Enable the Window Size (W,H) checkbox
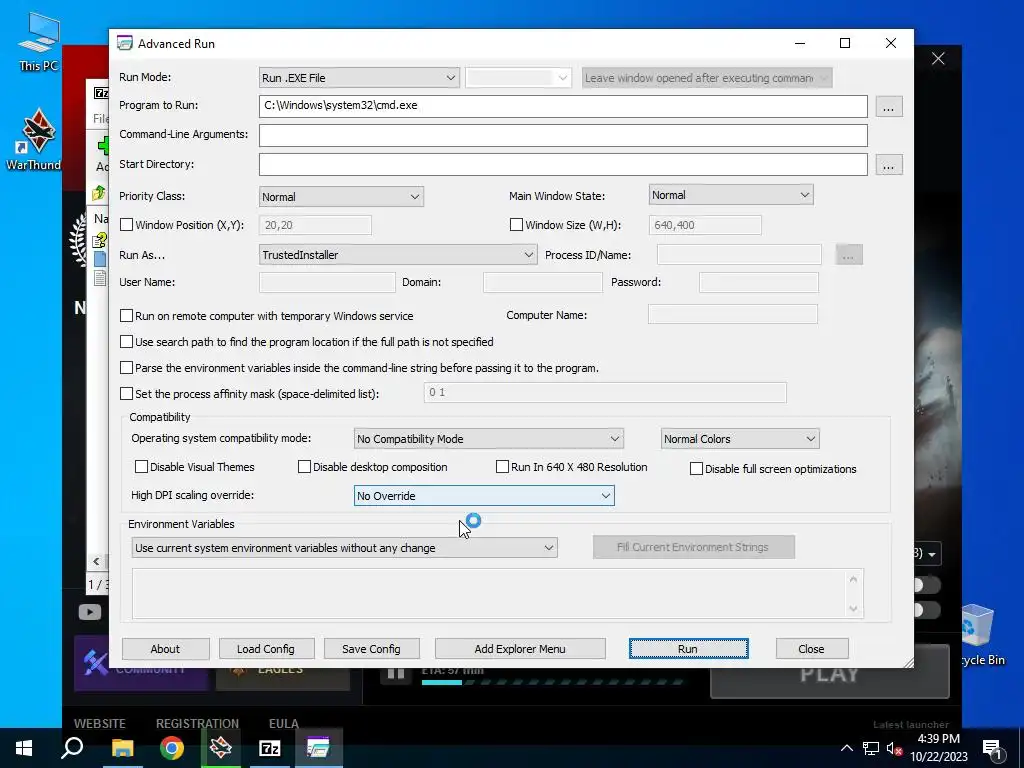 point(517,225)
